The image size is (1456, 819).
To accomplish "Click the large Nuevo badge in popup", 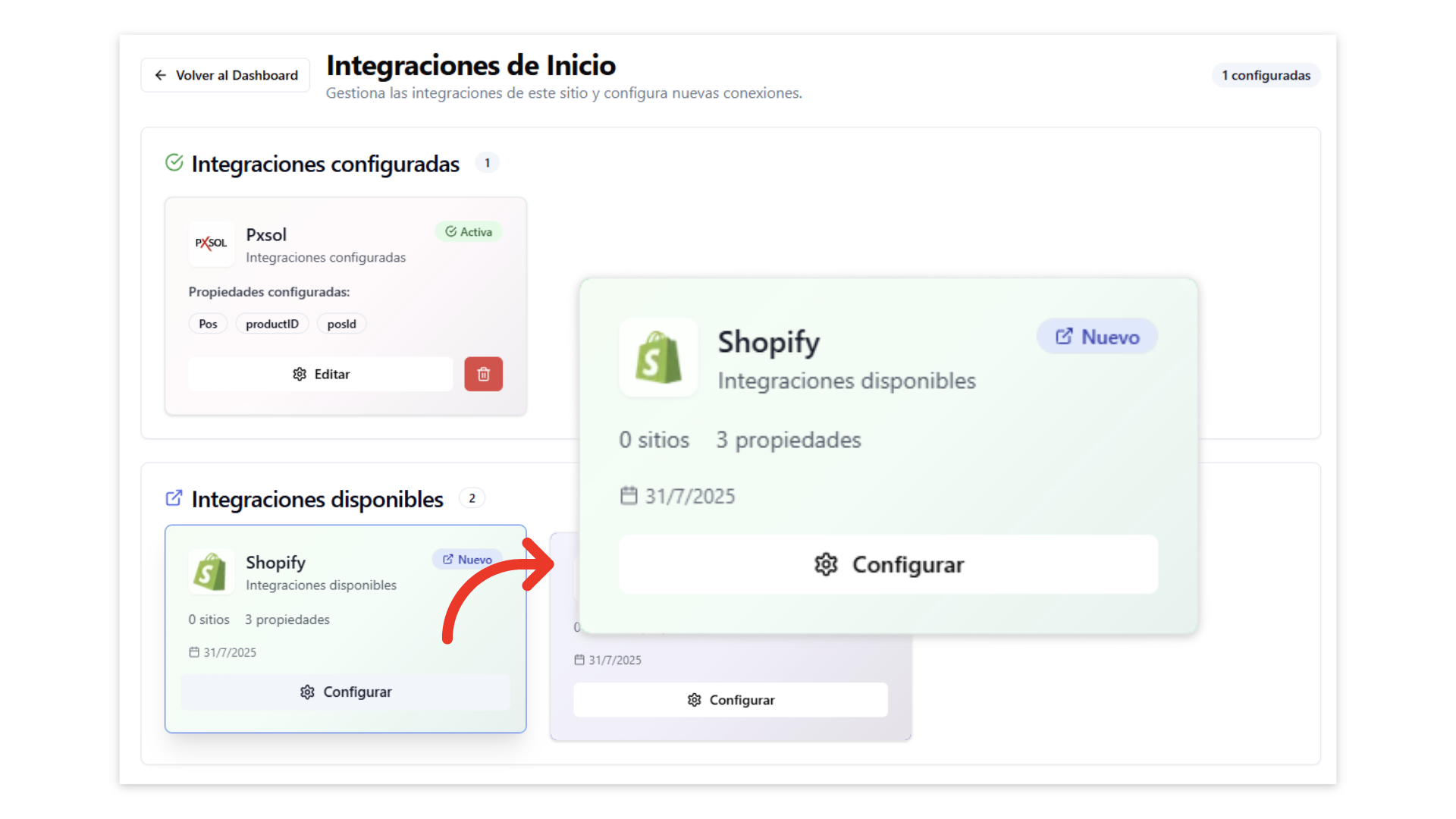I will point(1097,337).
